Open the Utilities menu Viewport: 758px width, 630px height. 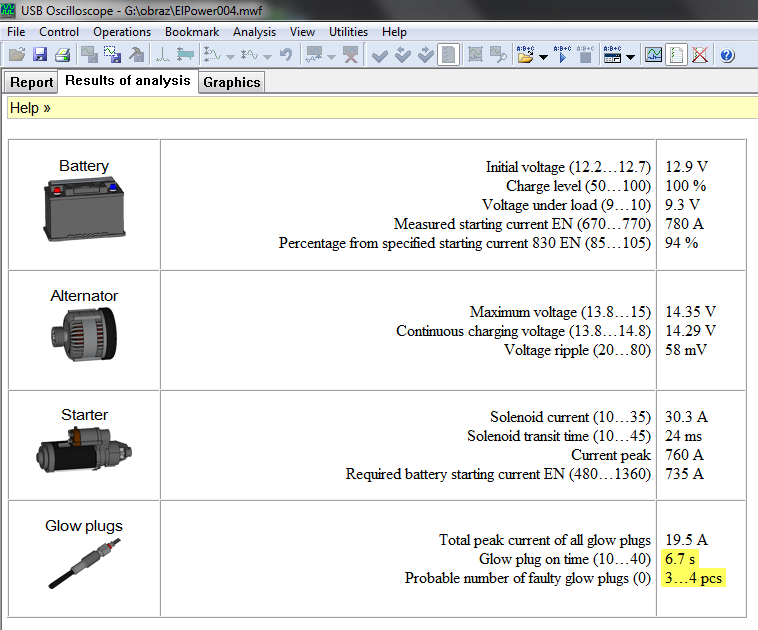pyautogui.click(x=348, y=32)
